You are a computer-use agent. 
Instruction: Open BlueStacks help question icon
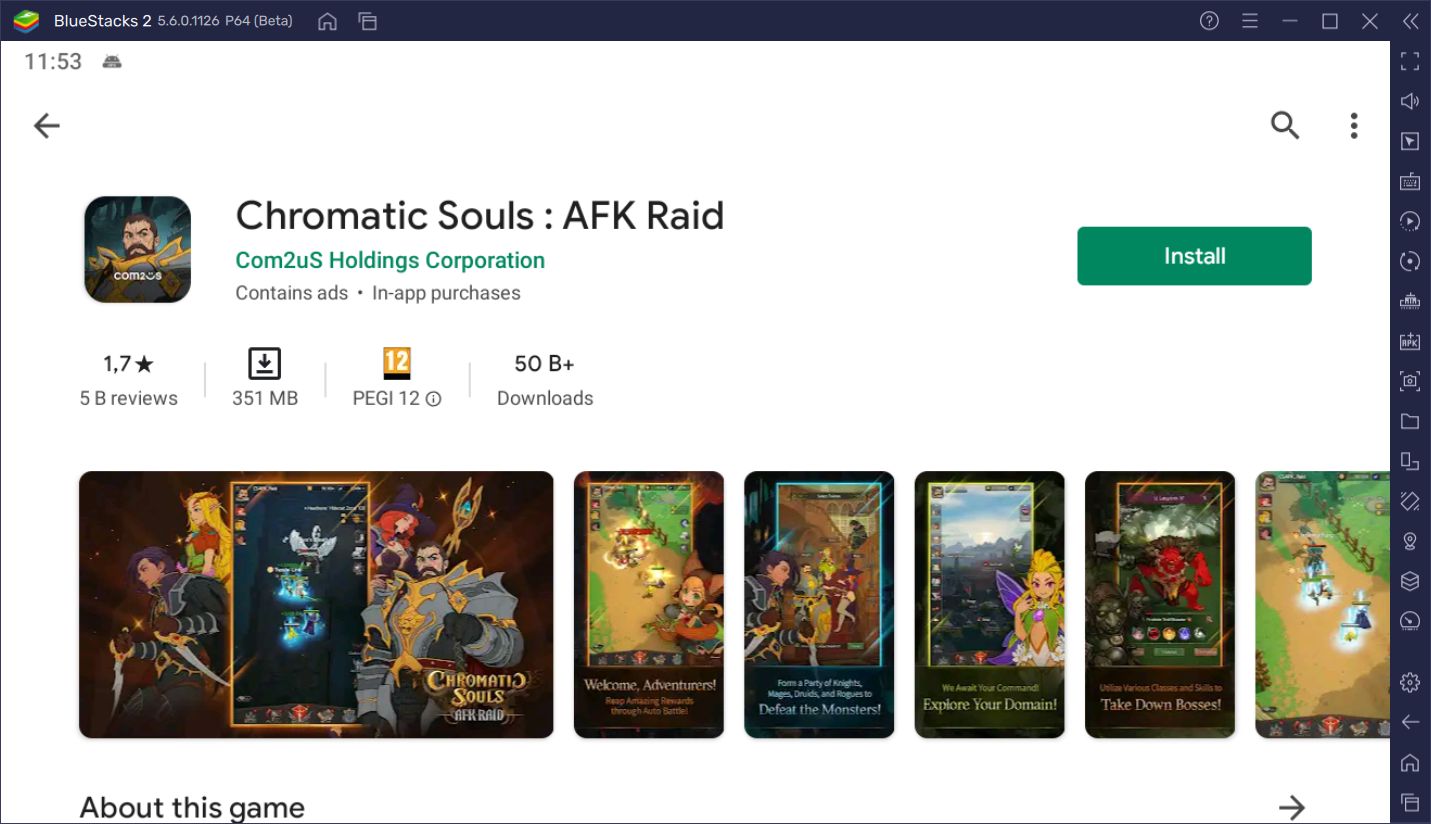click(x=1209, y=21)
